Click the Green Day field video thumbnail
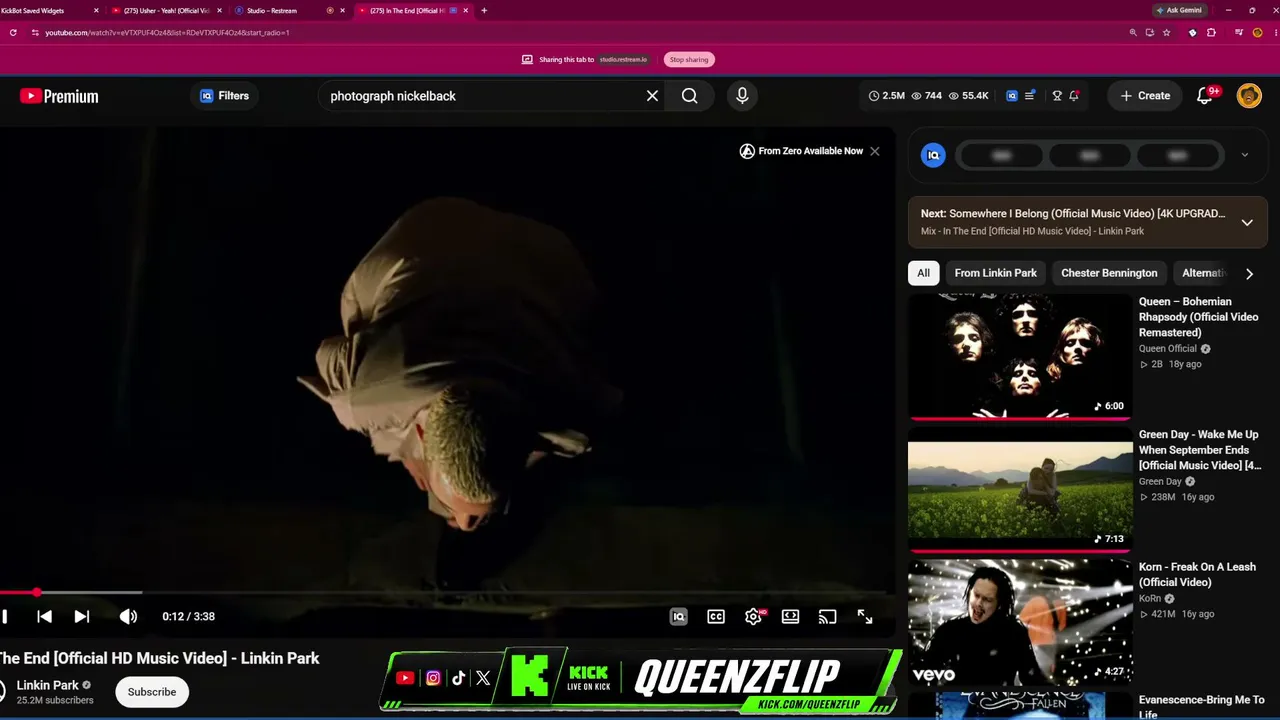The image size is (1280, 720). click(x=1020, y=489)
